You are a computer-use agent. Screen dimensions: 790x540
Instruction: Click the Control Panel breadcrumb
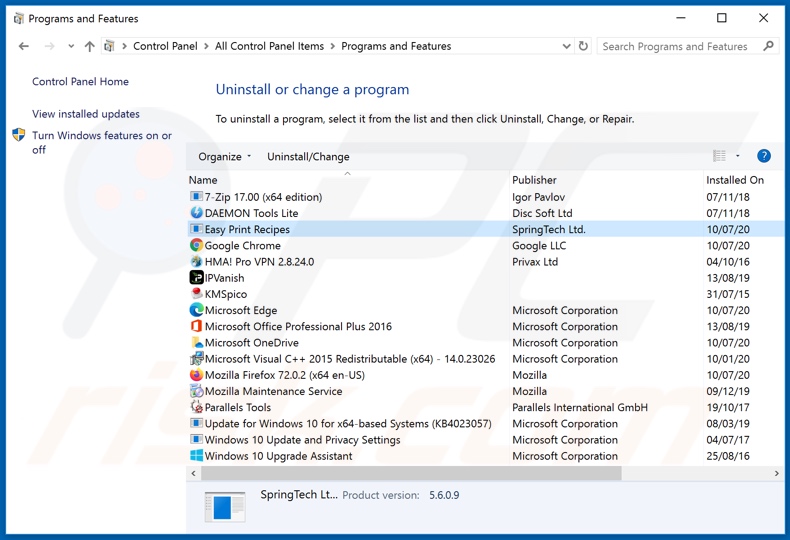coord(165,46)
